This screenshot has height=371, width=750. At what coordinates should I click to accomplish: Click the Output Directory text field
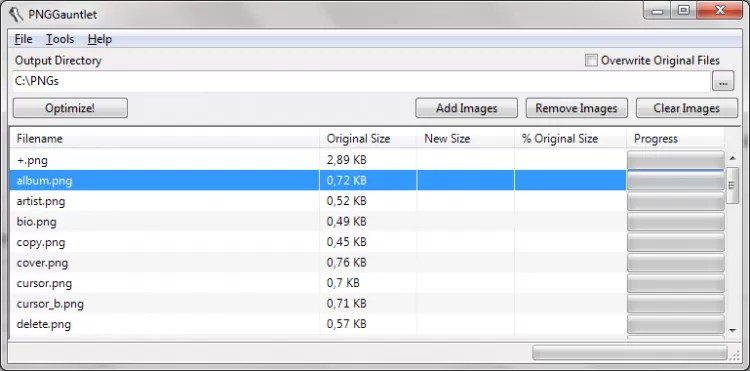click(361, 81)
